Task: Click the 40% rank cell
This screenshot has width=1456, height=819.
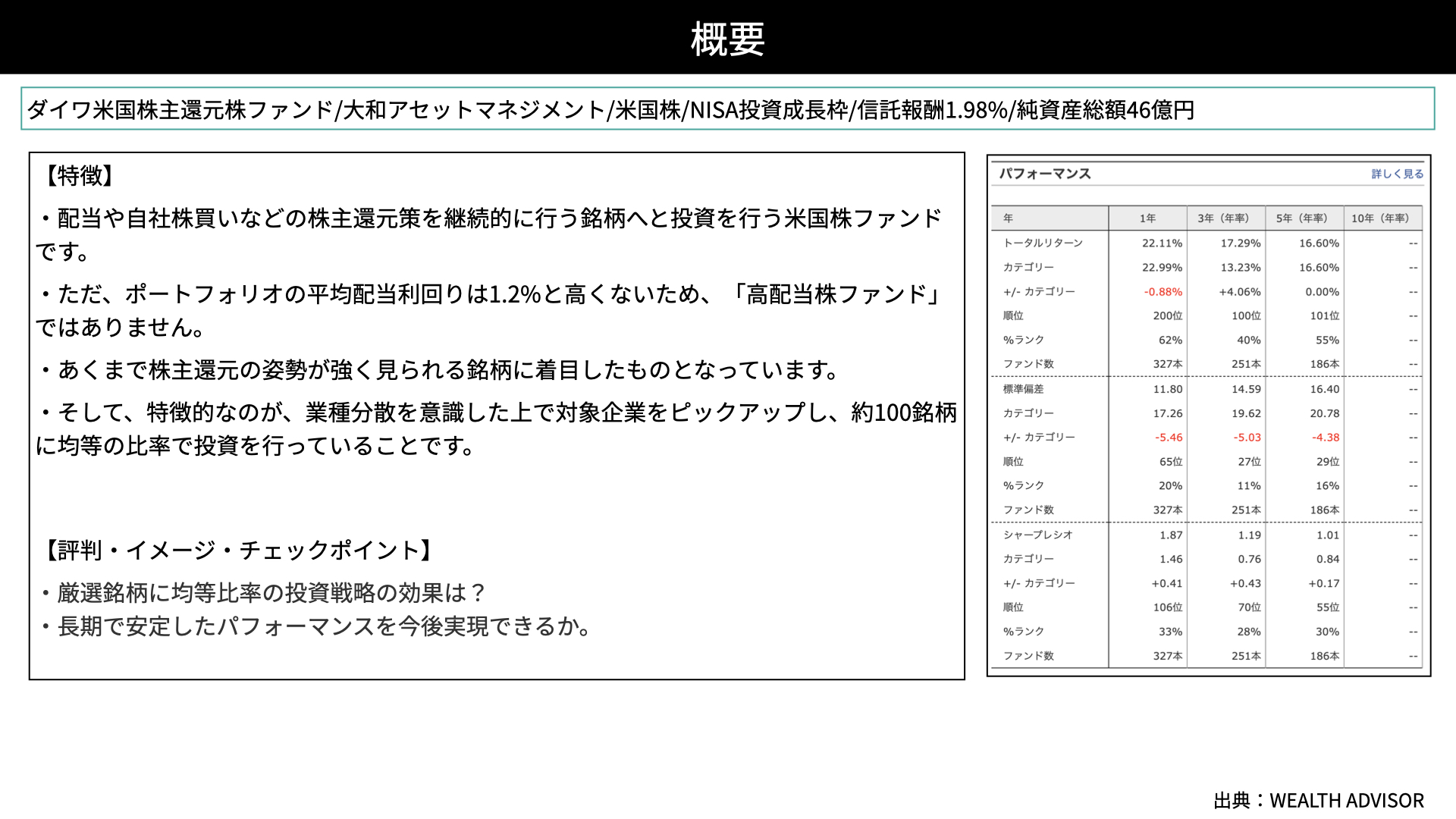Action: 1249,340
